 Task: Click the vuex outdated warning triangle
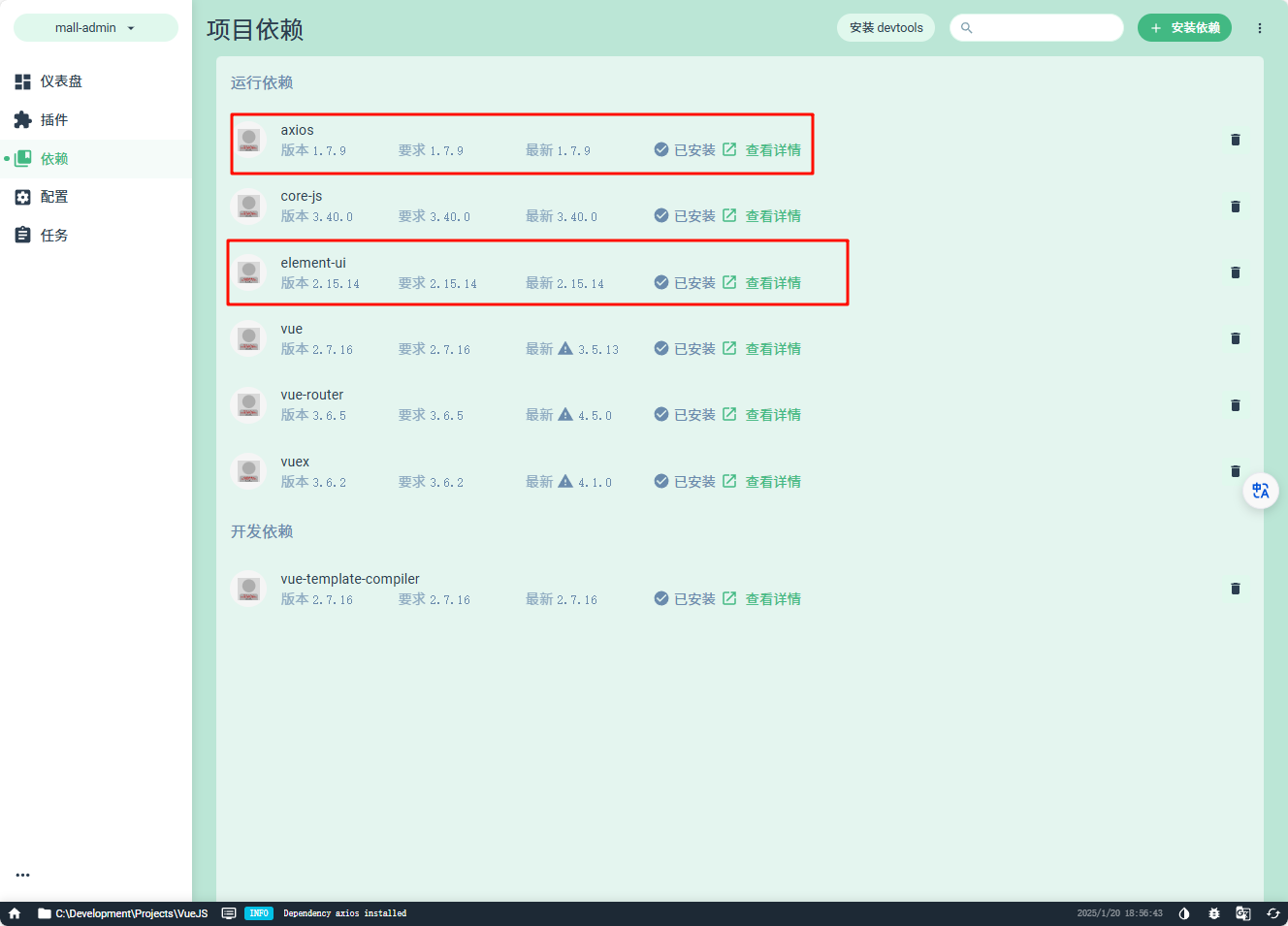tap(565, 481)
